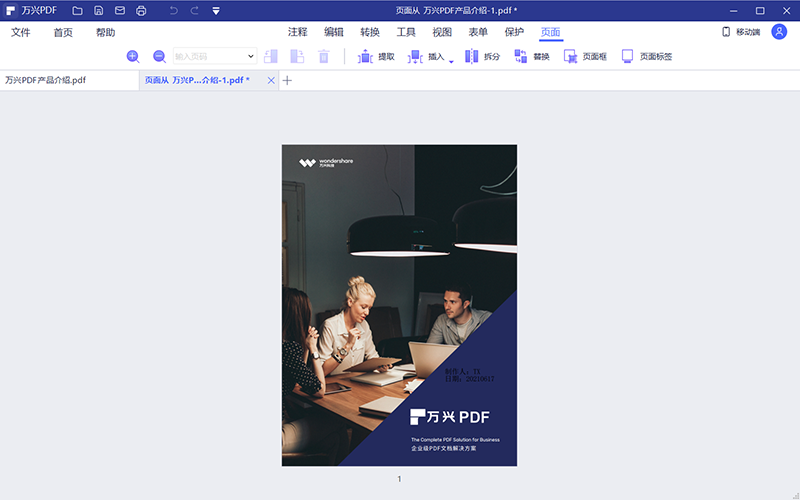Screen dimensions: 800x500
Task: Click the 移动端 mobile button
Action: coord(740,32)
